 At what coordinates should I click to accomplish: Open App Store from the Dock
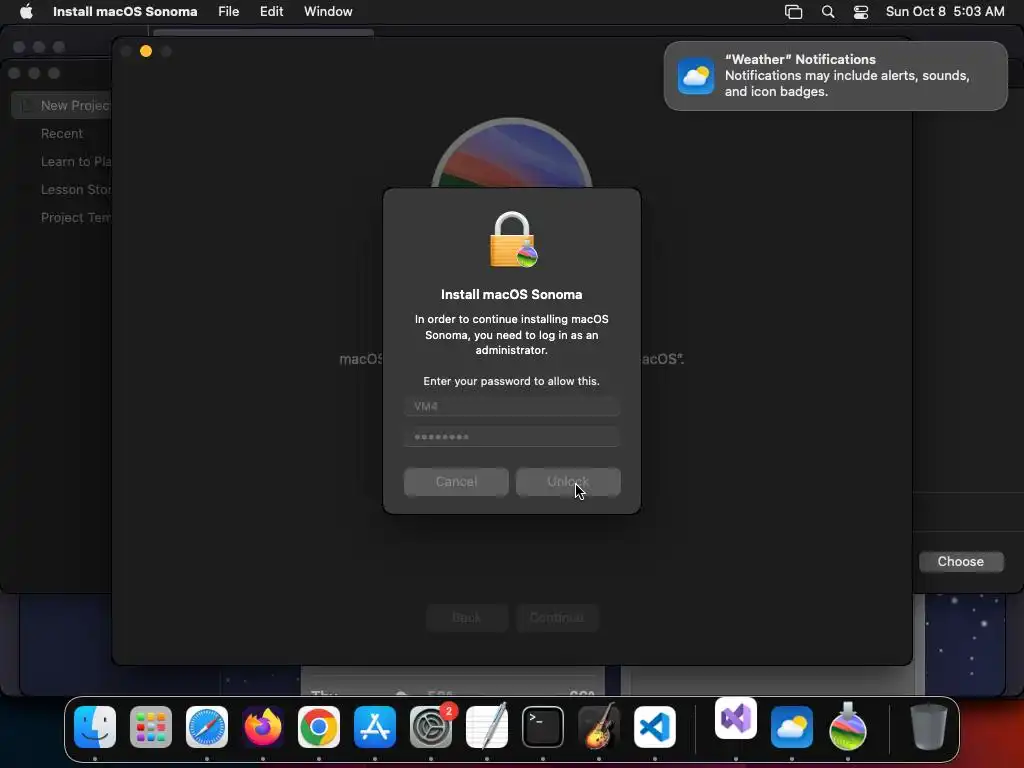[375, 727]
